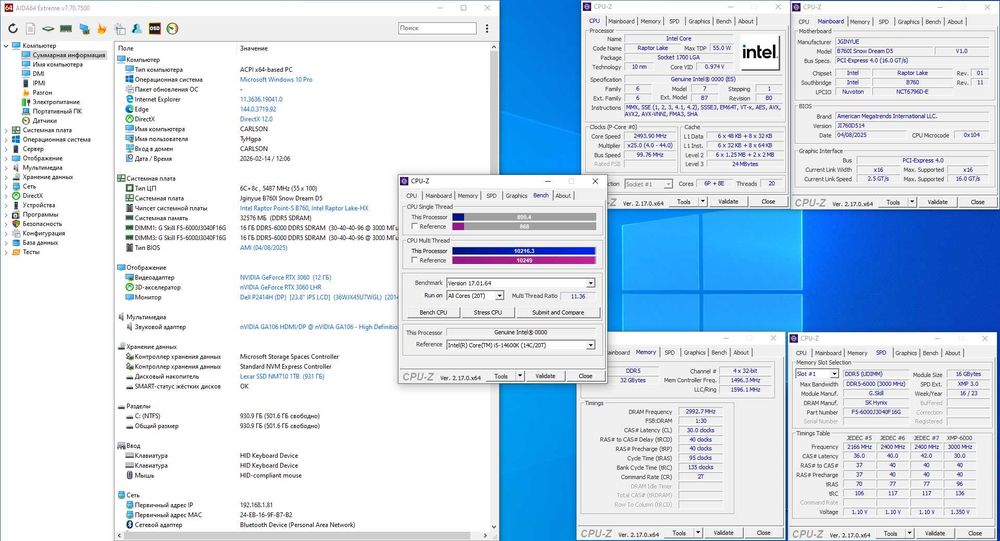Screen dimensions: 1000x541
Task: Open the AIDA64 report page icon
Action: [x=31, y=28]
